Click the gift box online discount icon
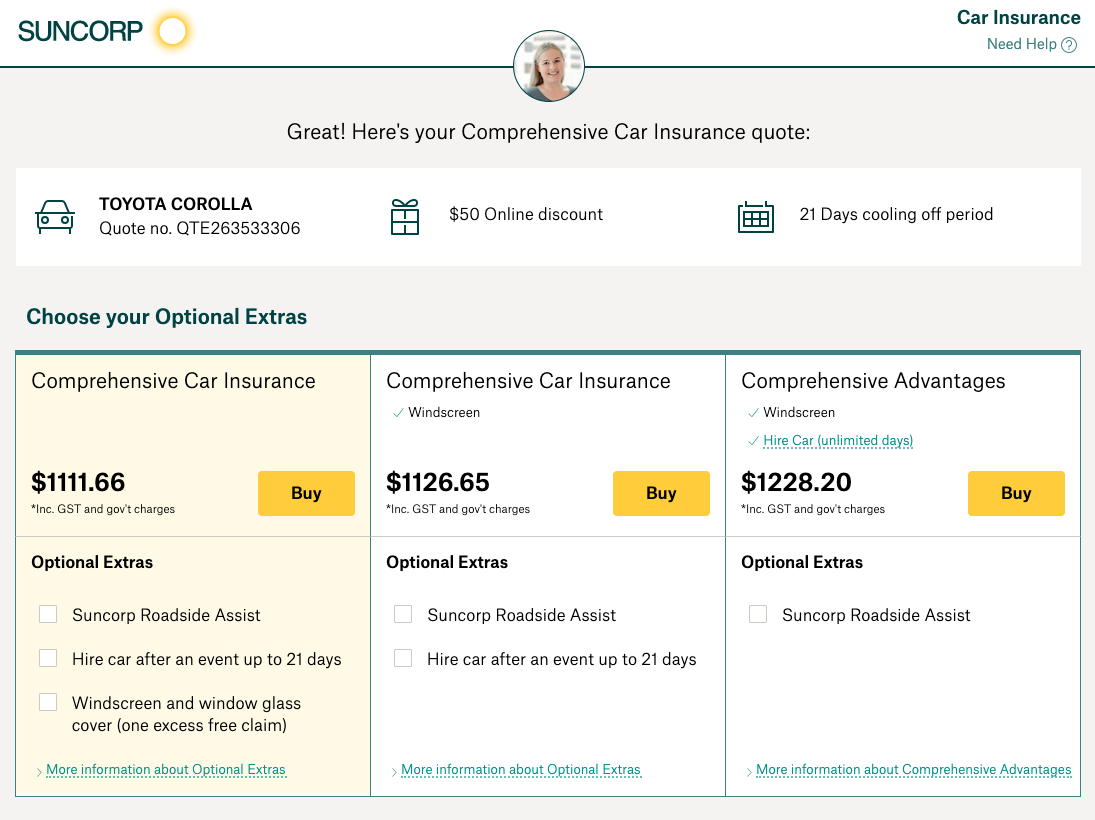 pos(405,217)
